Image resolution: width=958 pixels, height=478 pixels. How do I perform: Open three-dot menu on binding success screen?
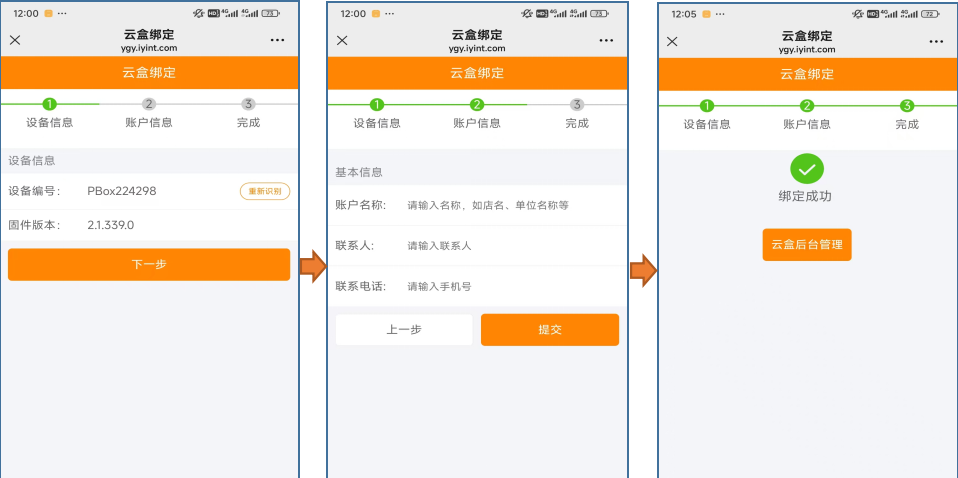pyautogui.click(x=936, y=41)
